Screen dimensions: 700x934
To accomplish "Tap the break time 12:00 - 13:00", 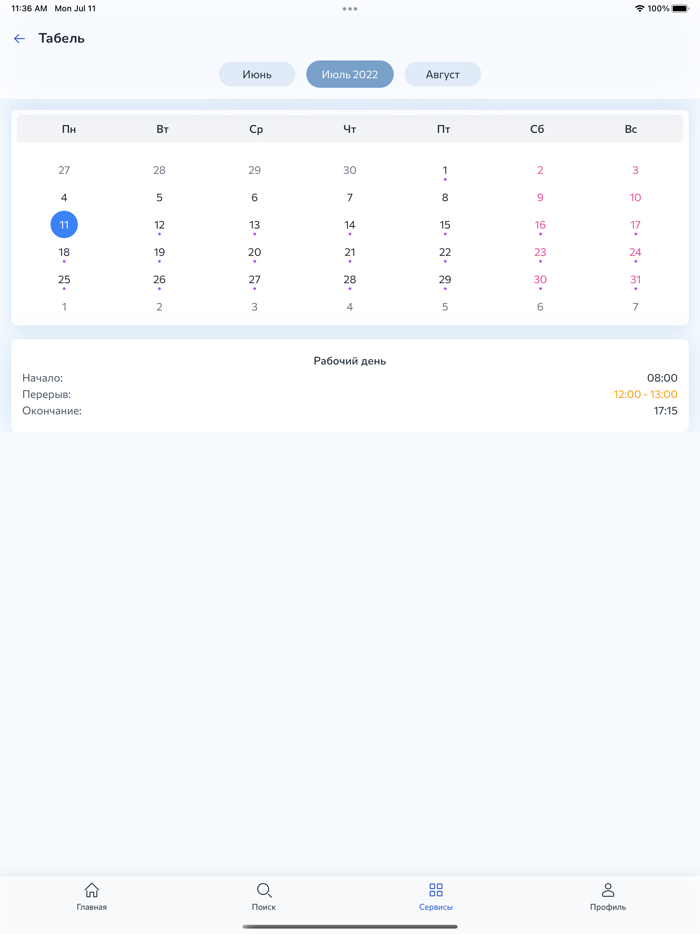I will click(x=645, y=395).
